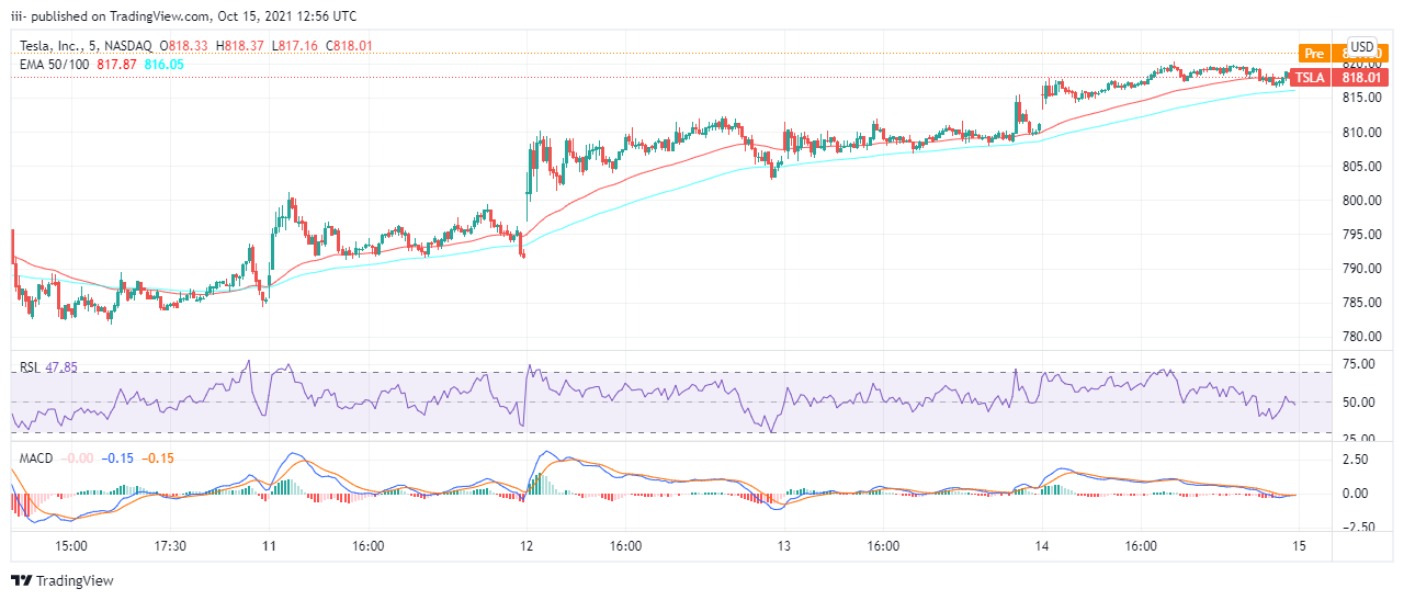Click the orange MACD signal value −0.15

157,458
